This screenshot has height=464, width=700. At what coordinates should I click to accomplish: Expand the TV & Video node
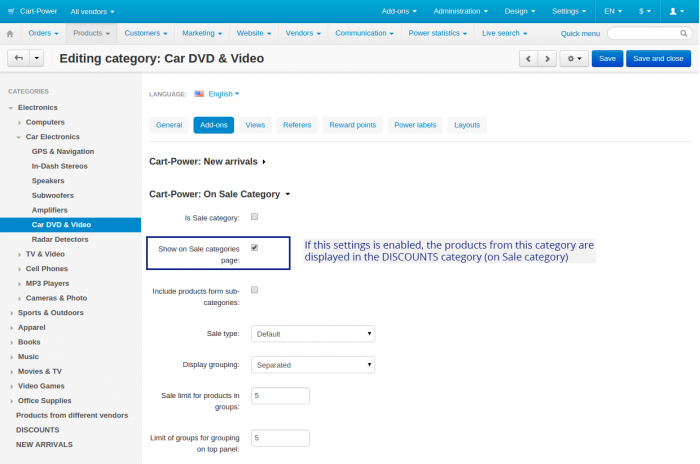[19, 255]
